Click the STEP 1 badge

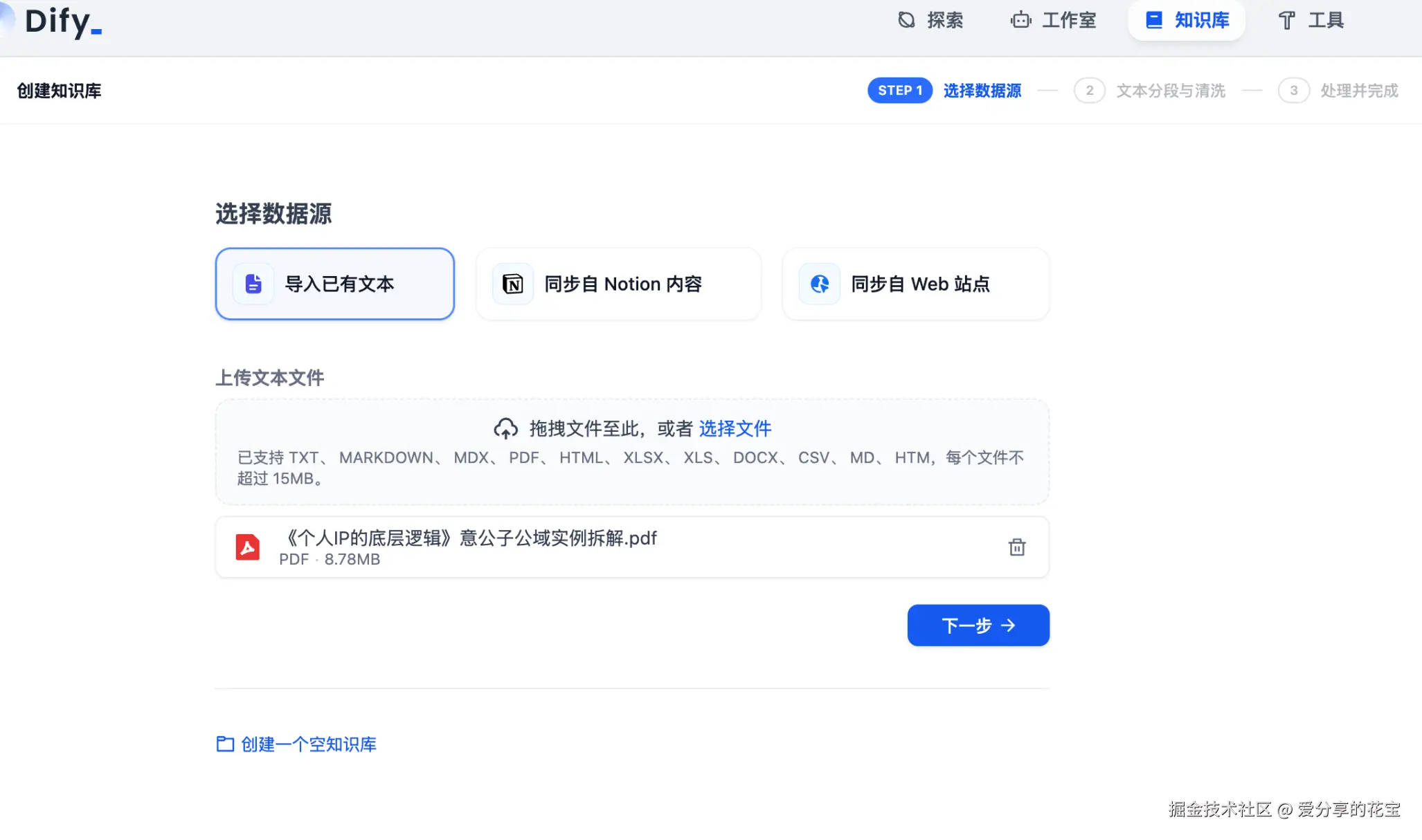pyautogui.click(x=899, y=91)
